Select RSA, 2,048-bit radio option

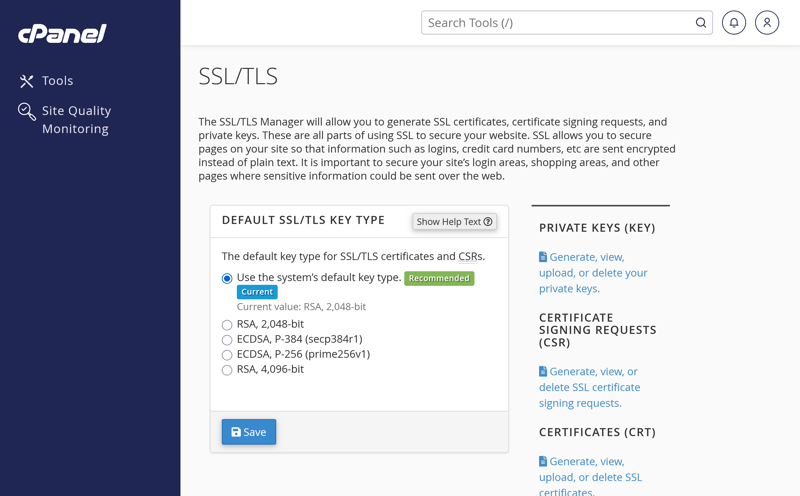click(x=227, y=325)
